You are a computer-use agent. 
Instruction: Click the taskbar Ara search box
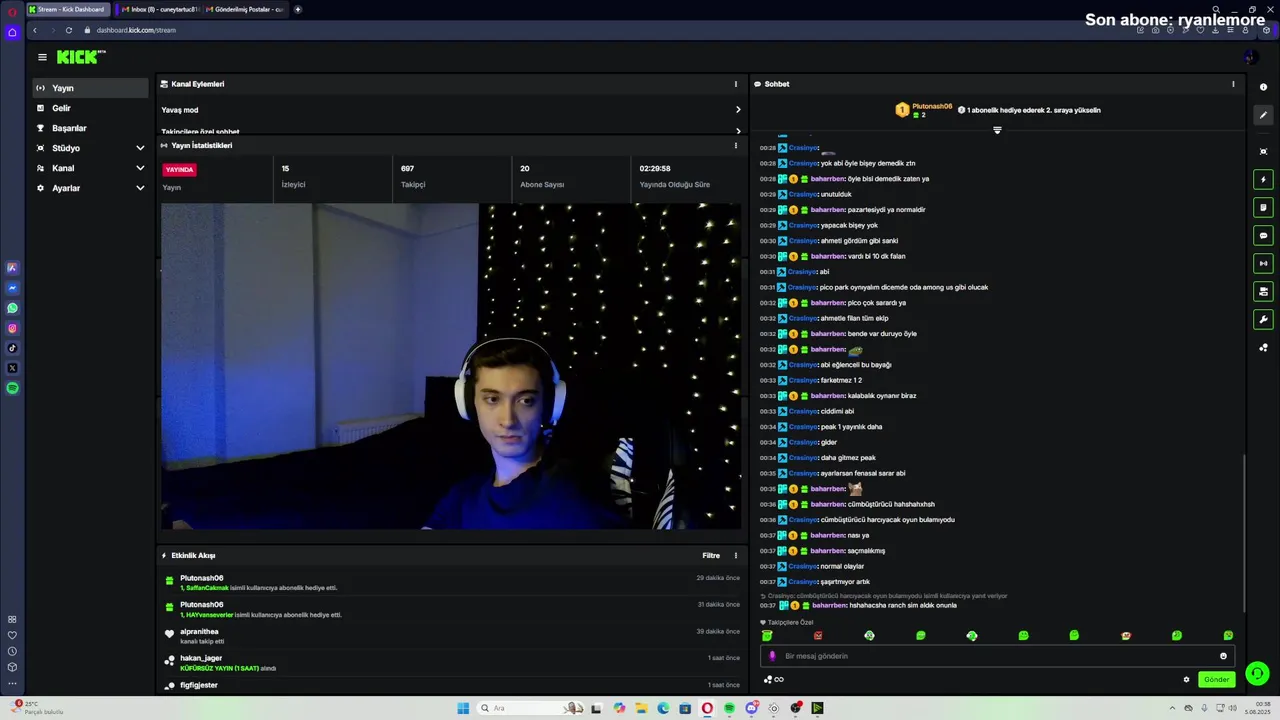[530, 708]
